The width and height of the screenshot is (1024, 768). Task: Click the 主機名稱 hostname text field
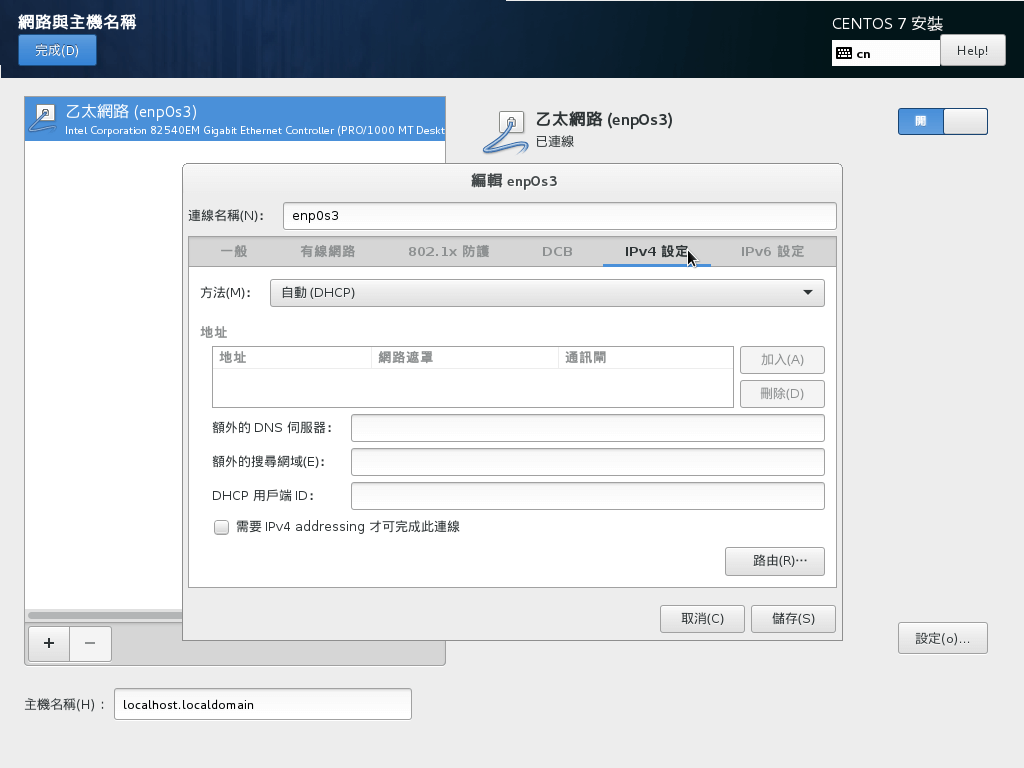263,704
